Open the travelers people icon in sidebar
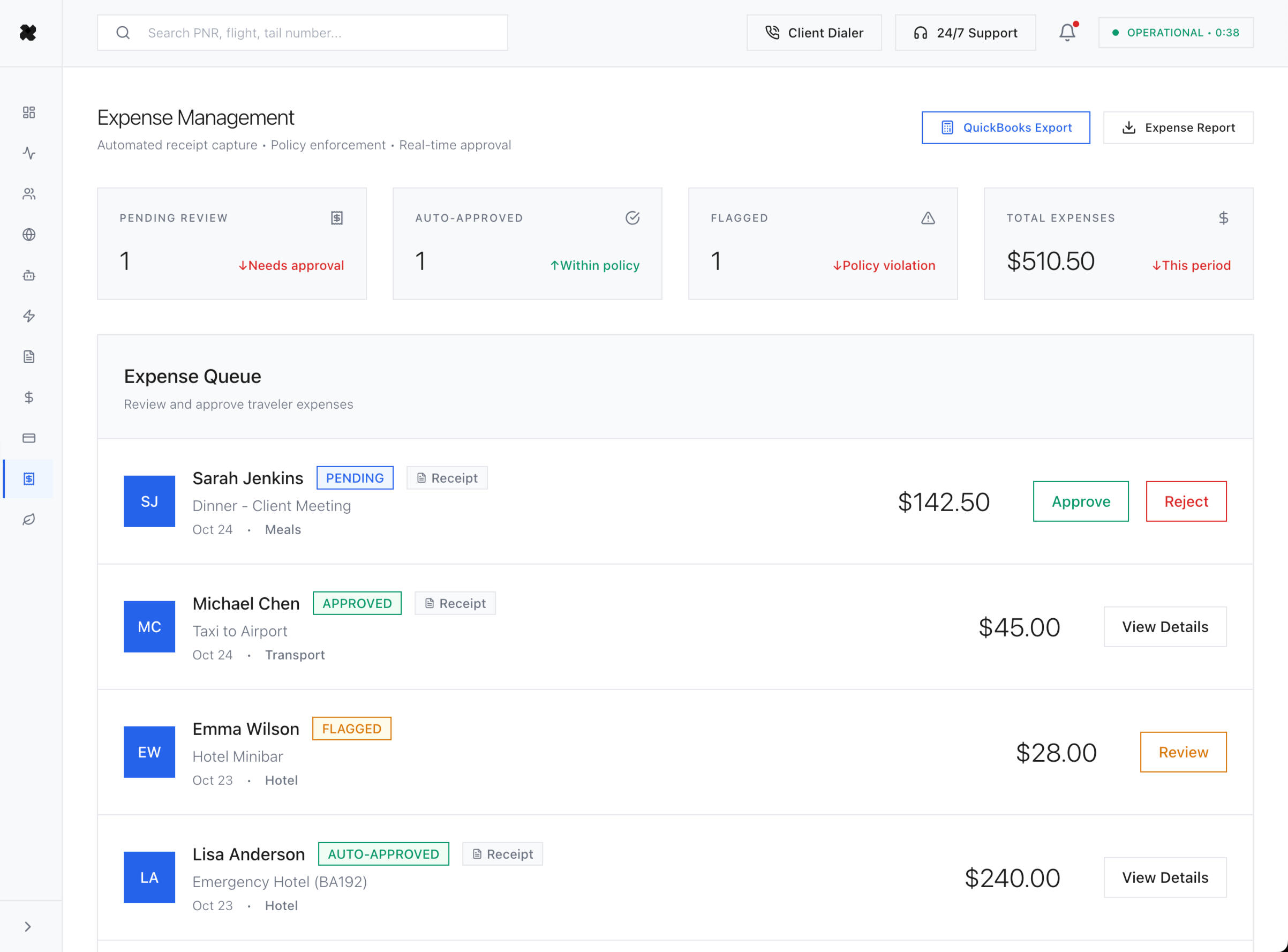Image resolution: width=1288 pixels, height=952 pixels. point(29,193)
